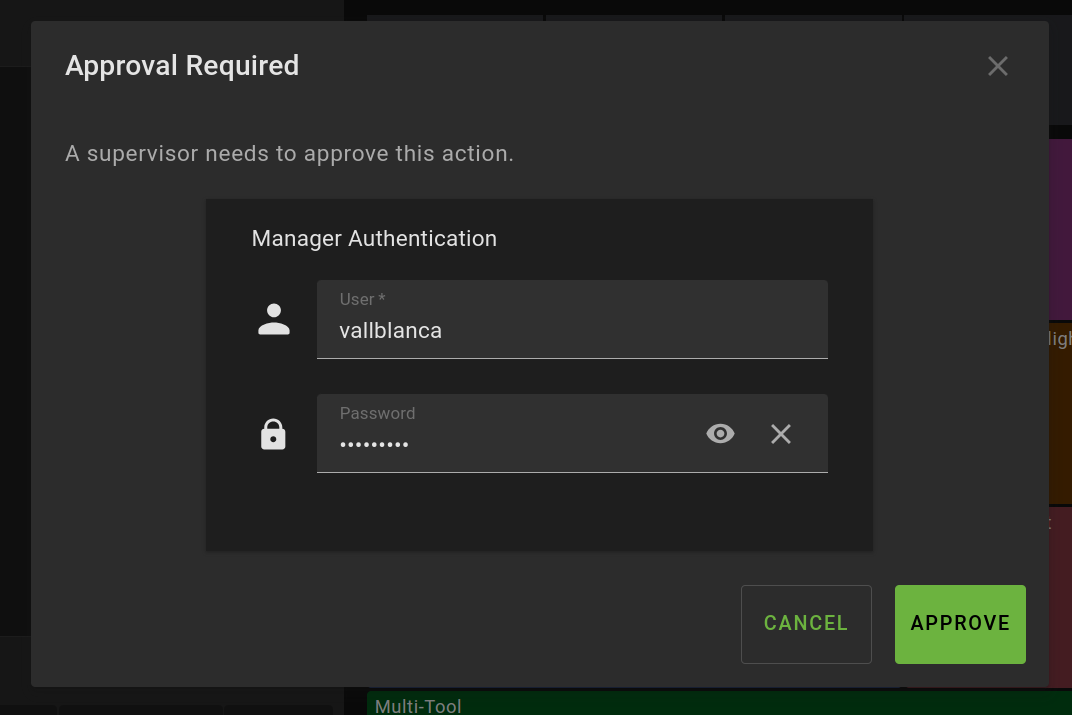Show the password with the eye icon
The width and height of the screenshot is (1072, 715).
720,433
